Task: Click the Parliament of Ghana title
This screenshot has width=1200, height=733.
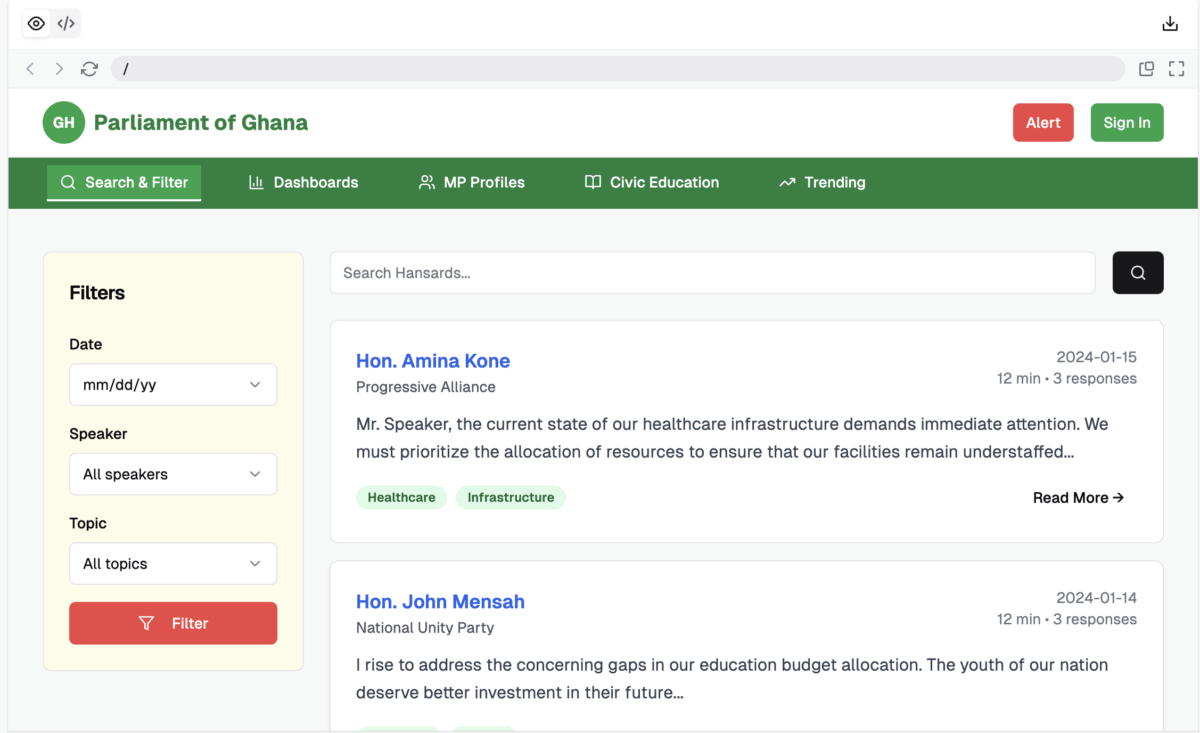Action: [x=201, y=123]
